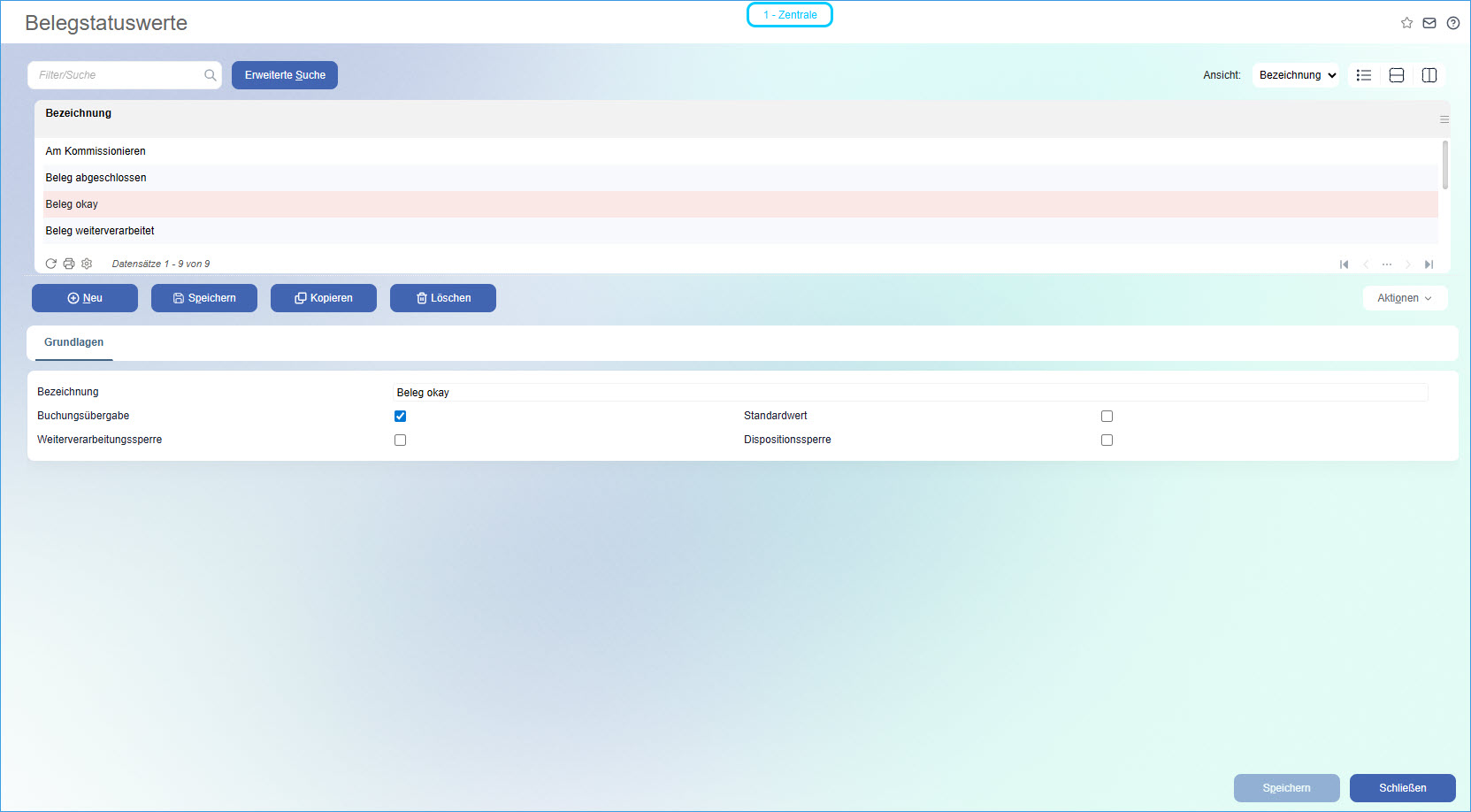Jump to first page of records

point(1345,264)
